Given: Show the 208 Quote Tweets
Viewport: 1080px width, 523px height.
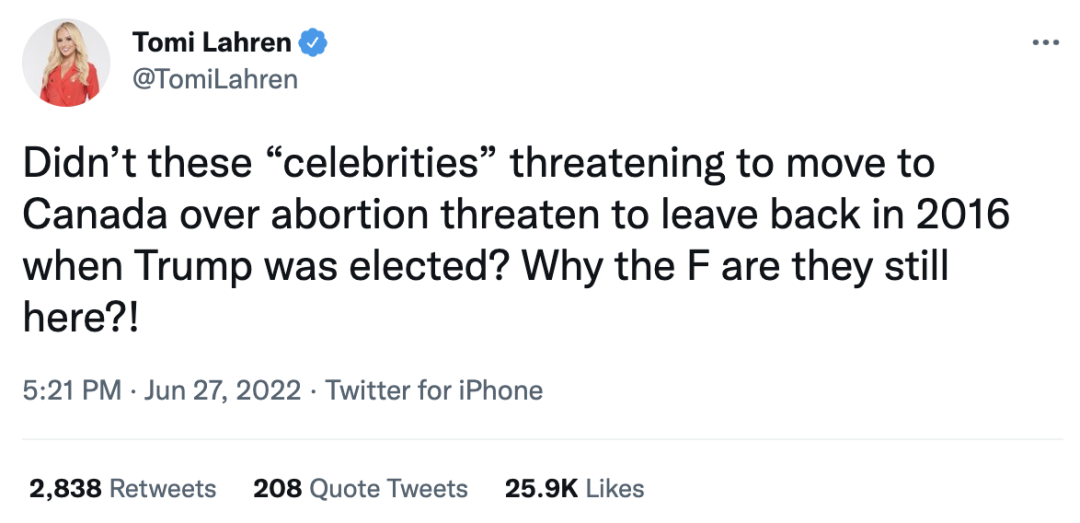Looking at the screenshot, I should (x=360, y=488).
